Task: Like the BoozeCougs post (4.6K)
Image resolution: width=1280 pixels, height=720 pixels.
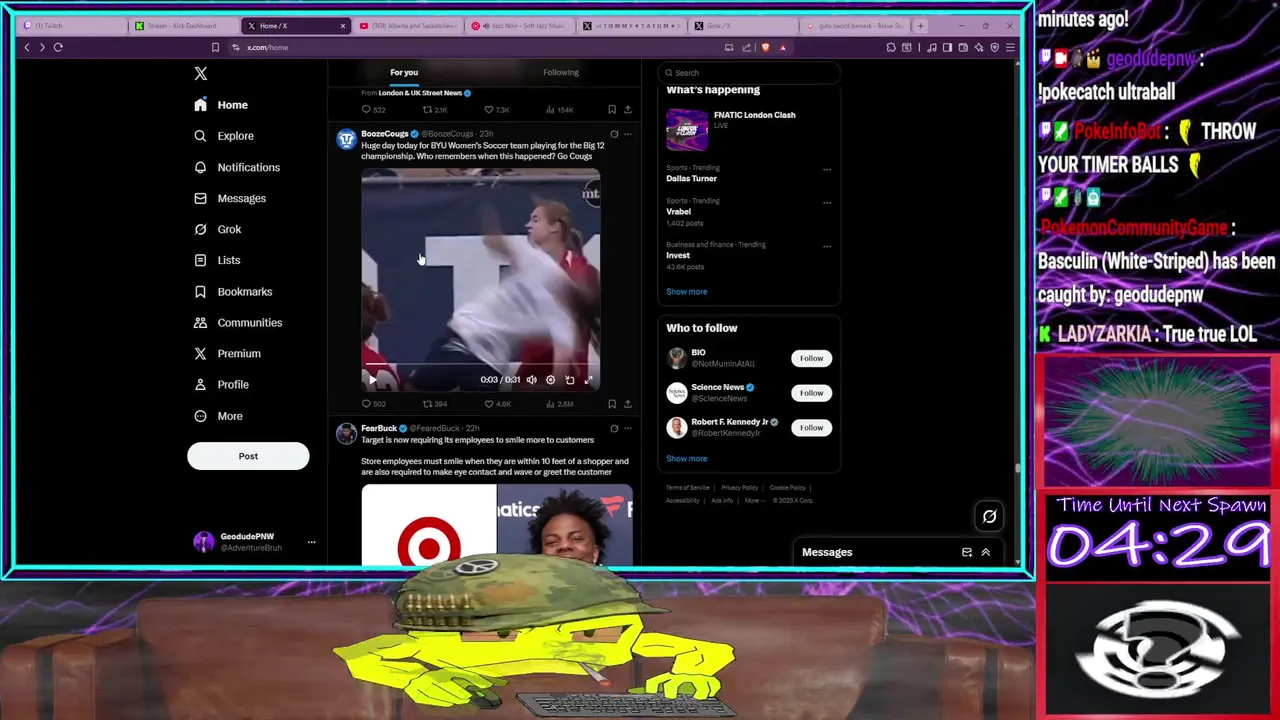Action: [497, 404]
